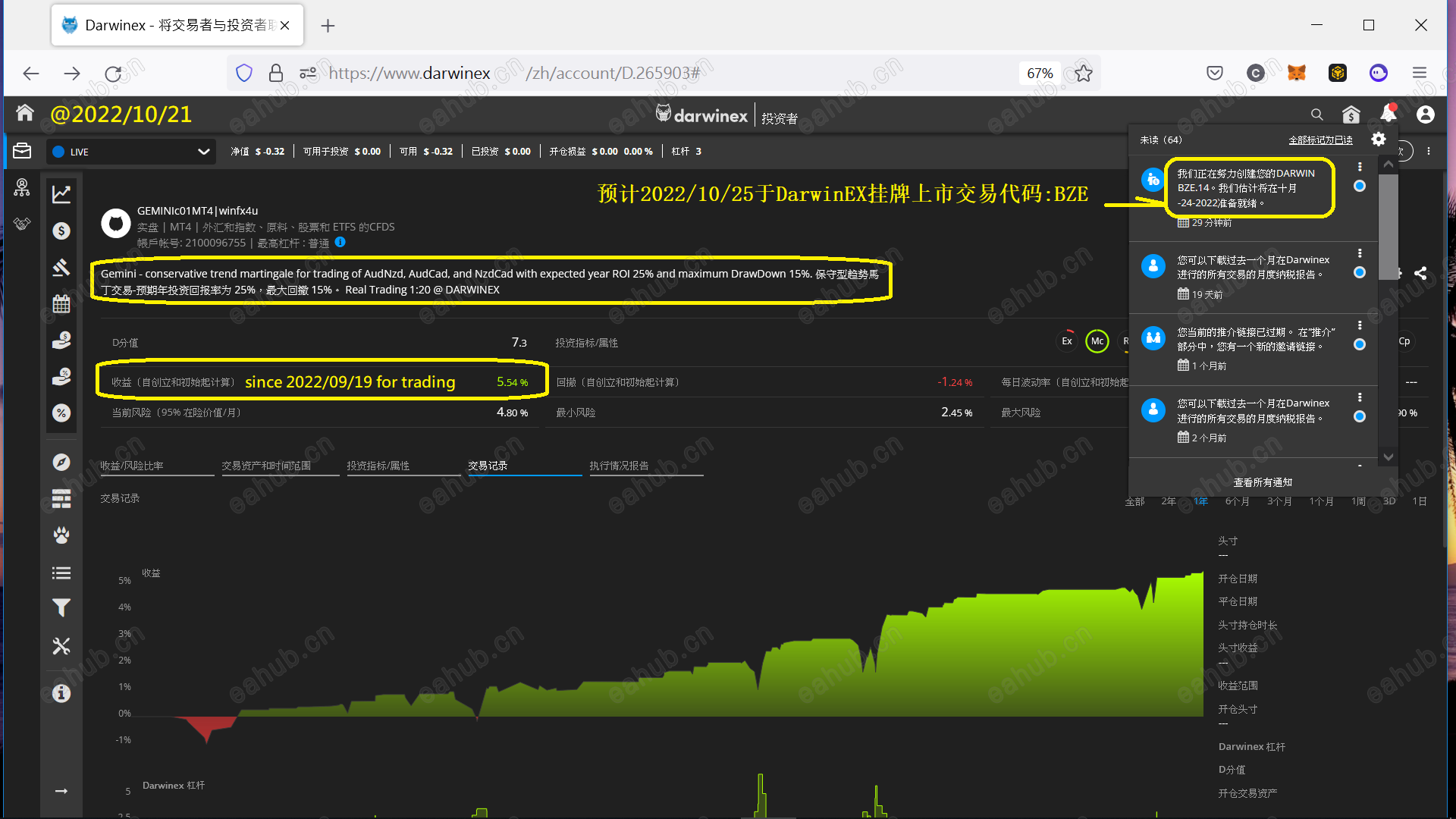1456x819 pixels.
Task: Go to the Darwinex home icon
Action: pyautogui.click(x=25, y=113)
